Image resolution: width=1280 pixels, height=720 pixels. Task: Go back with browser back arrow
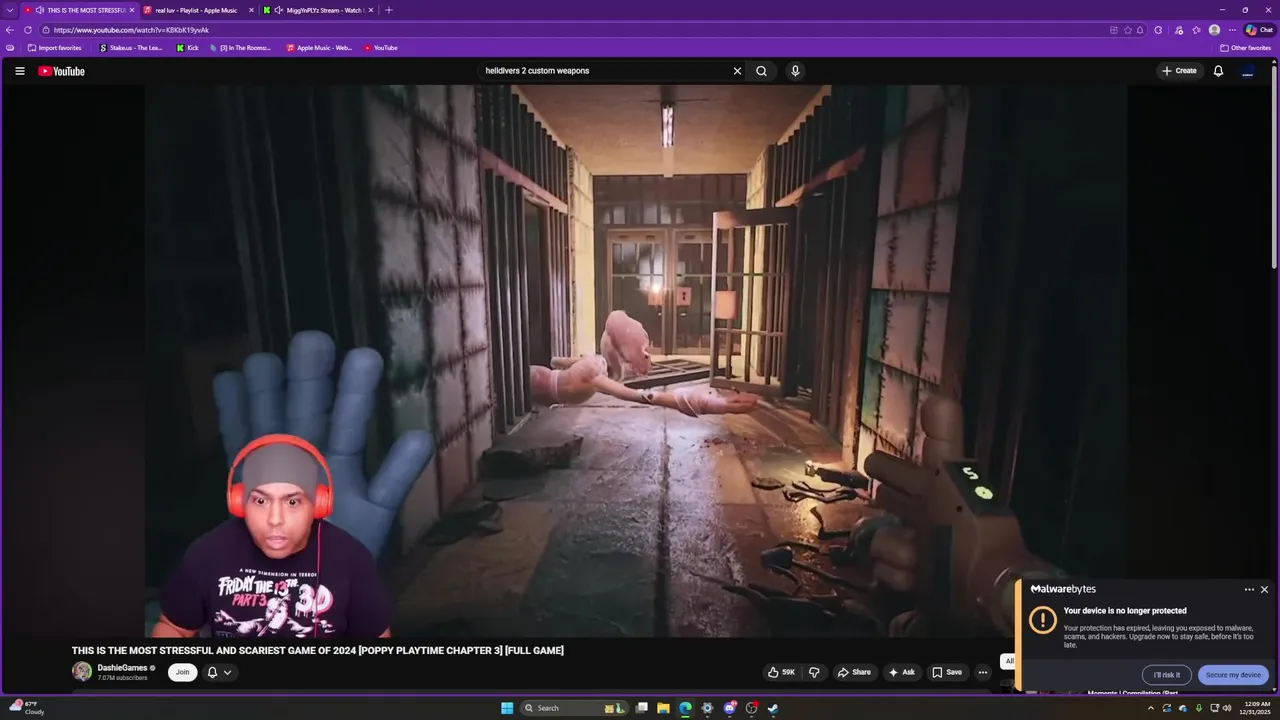[9, 30]
